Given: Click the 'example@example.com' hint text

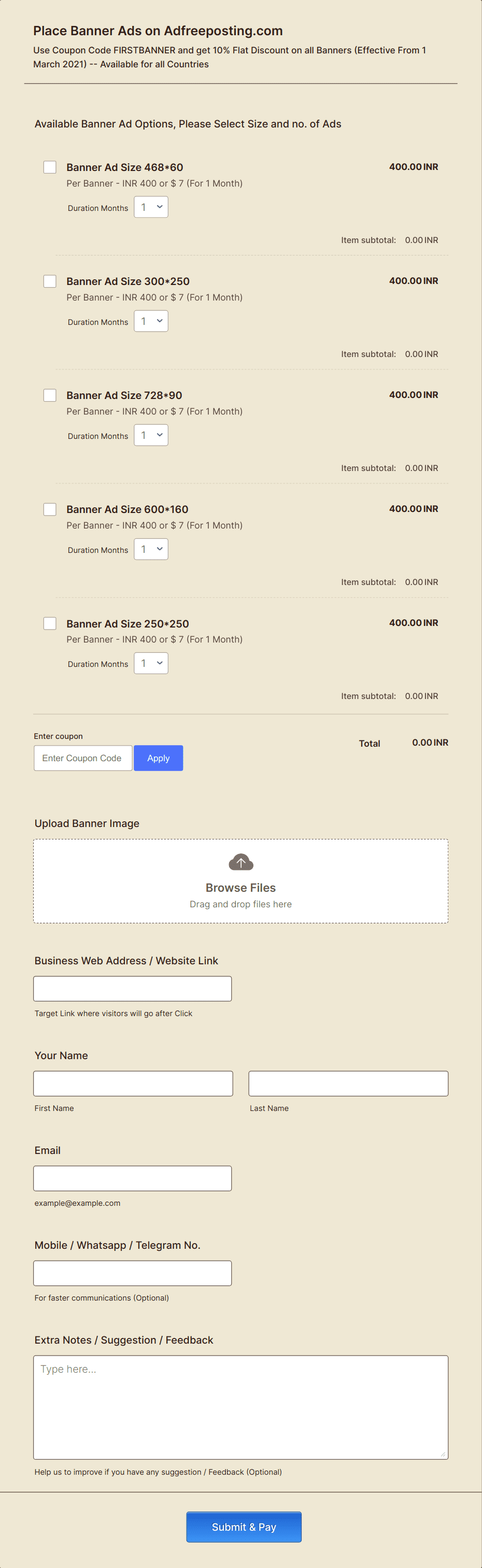Looking at the screenshot, I should tap(77, 1203).
